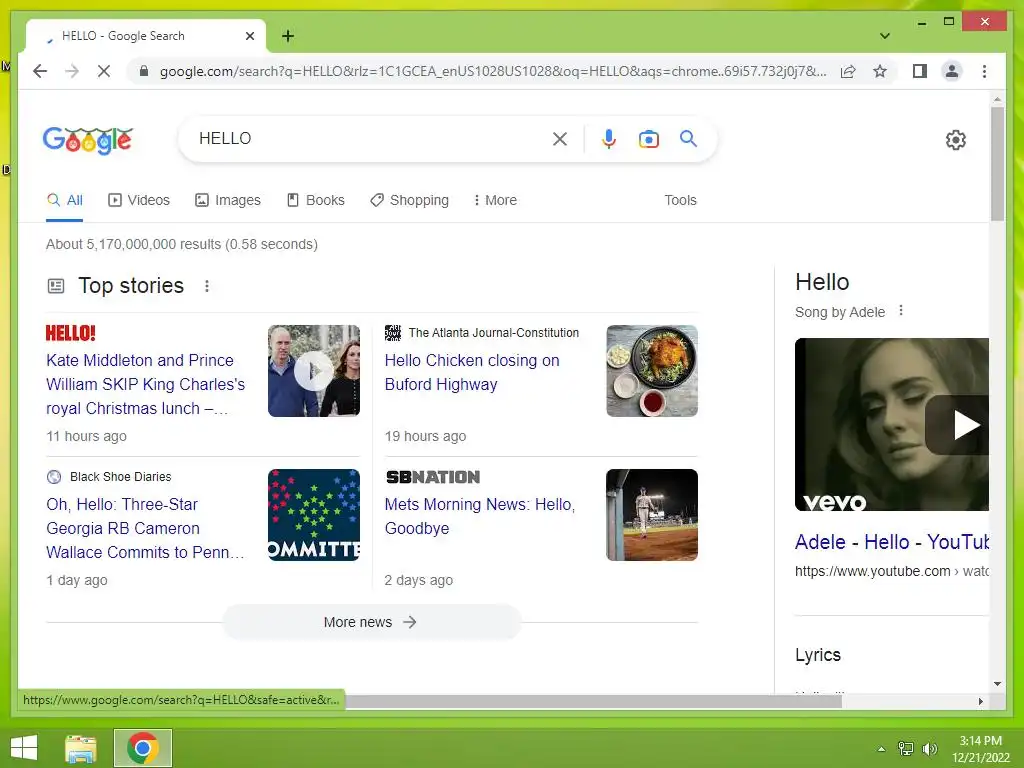Close the HELLO - Google Search tab
Viewport: 1024px width, 768px height.
(x=249, y=36)
